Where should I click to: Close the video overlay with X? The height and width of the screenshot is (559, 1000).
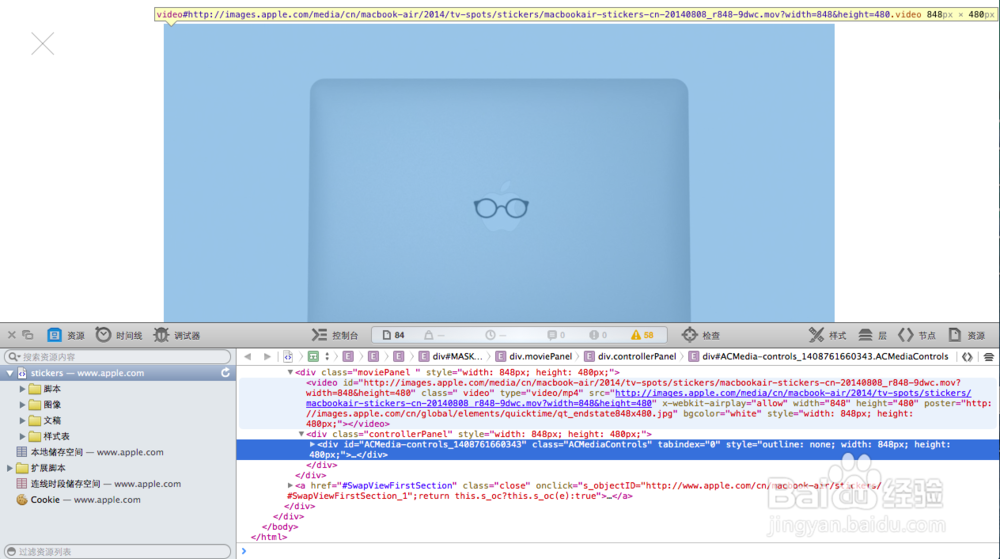coord(43,43)
